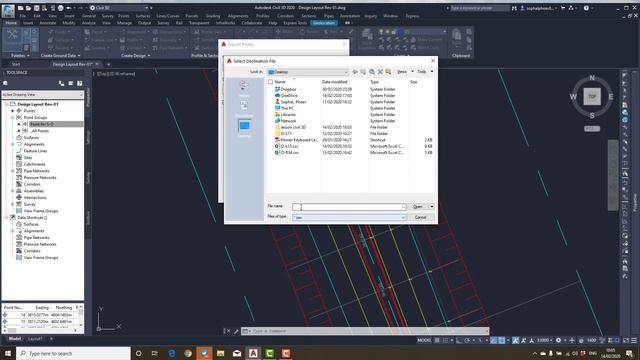The height and width of the screenshot is (360, 640).
Task: Toggle ortho mode in status bar
Action: click(x=459, y=340)
